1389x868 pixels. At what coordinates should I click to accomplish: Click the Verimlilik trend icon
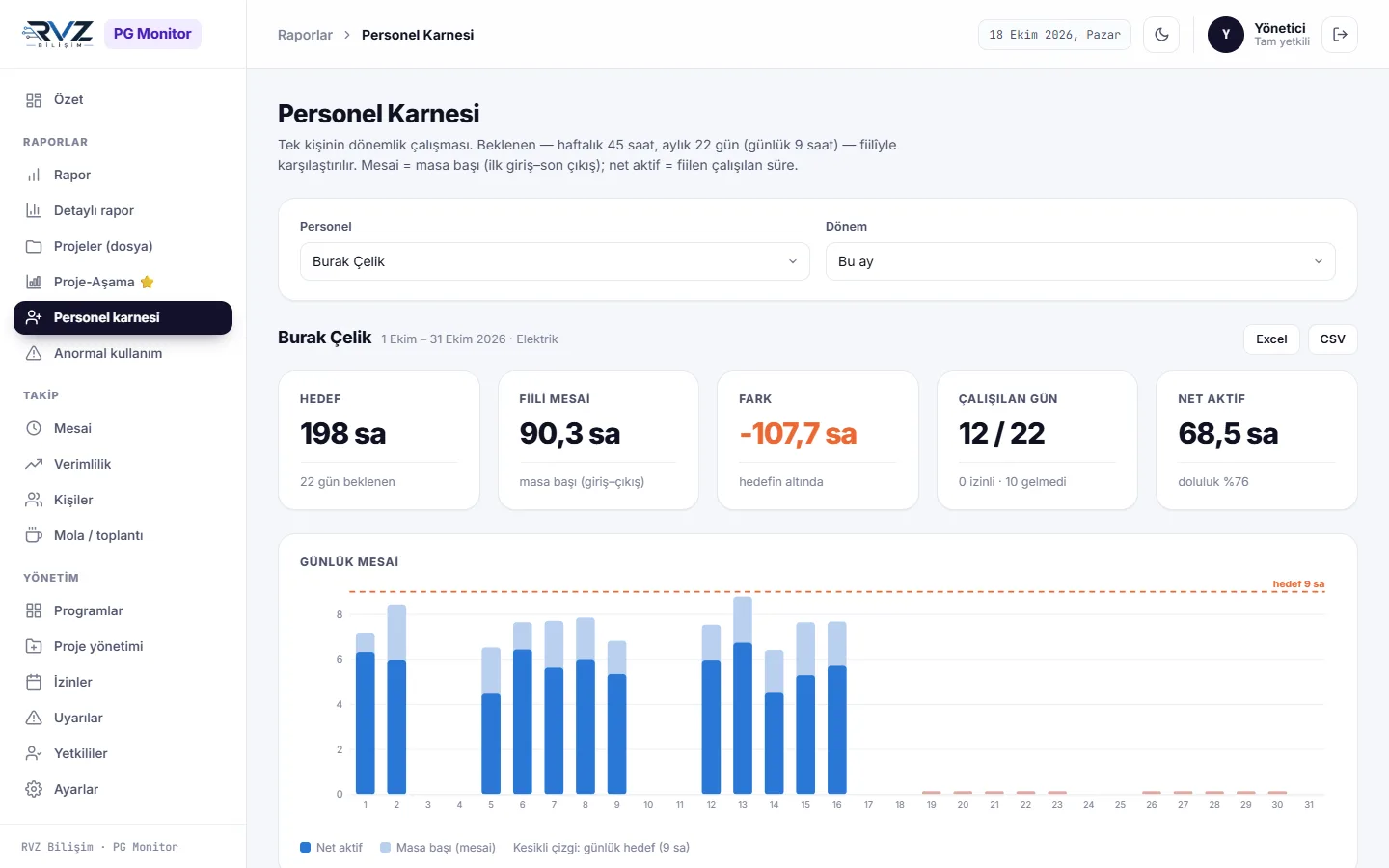(x=34, y=465)
